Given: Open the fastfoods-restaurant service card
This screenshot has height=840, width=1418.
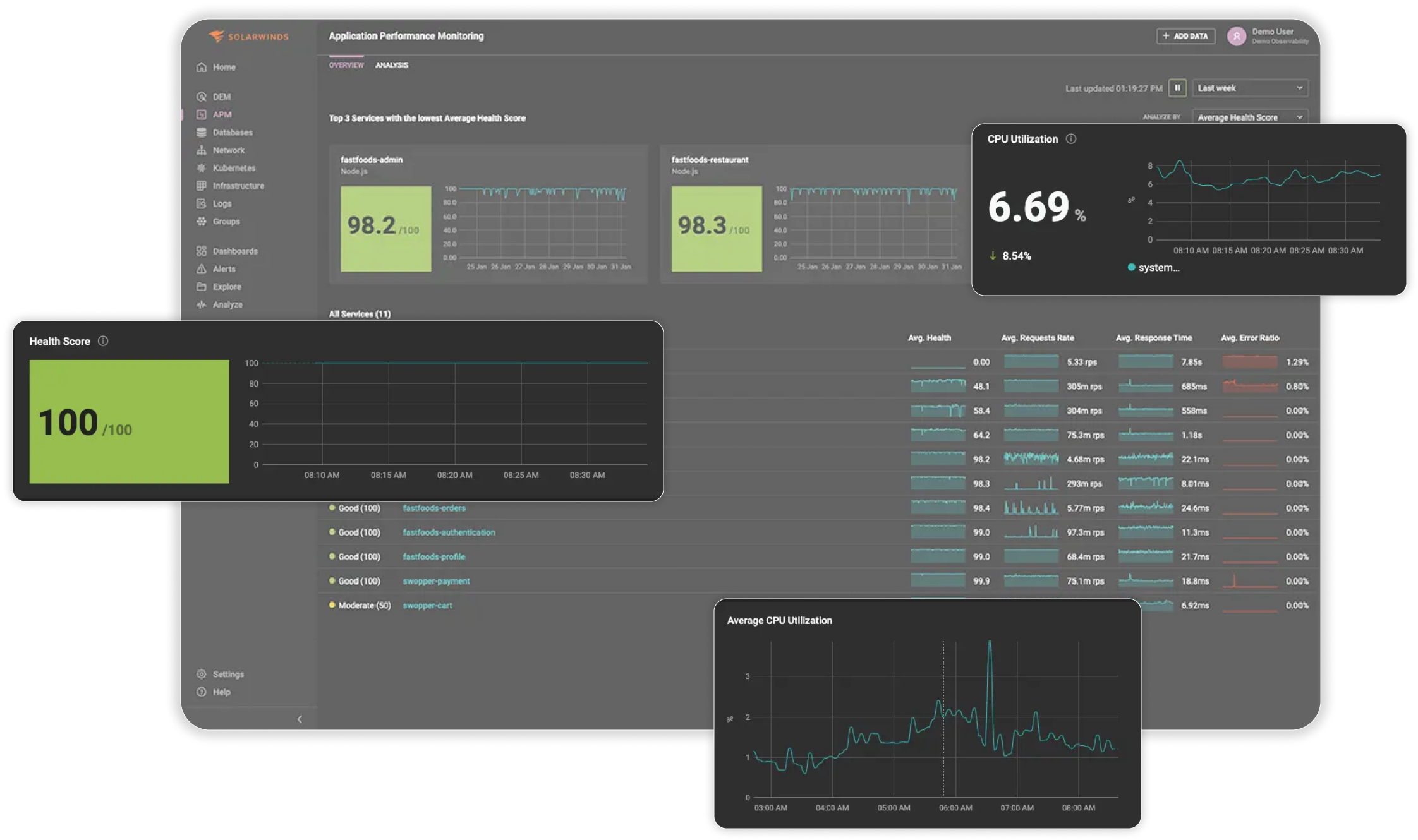Looking at the screenshot, I should pyautogui.click(x=815, y=214).
